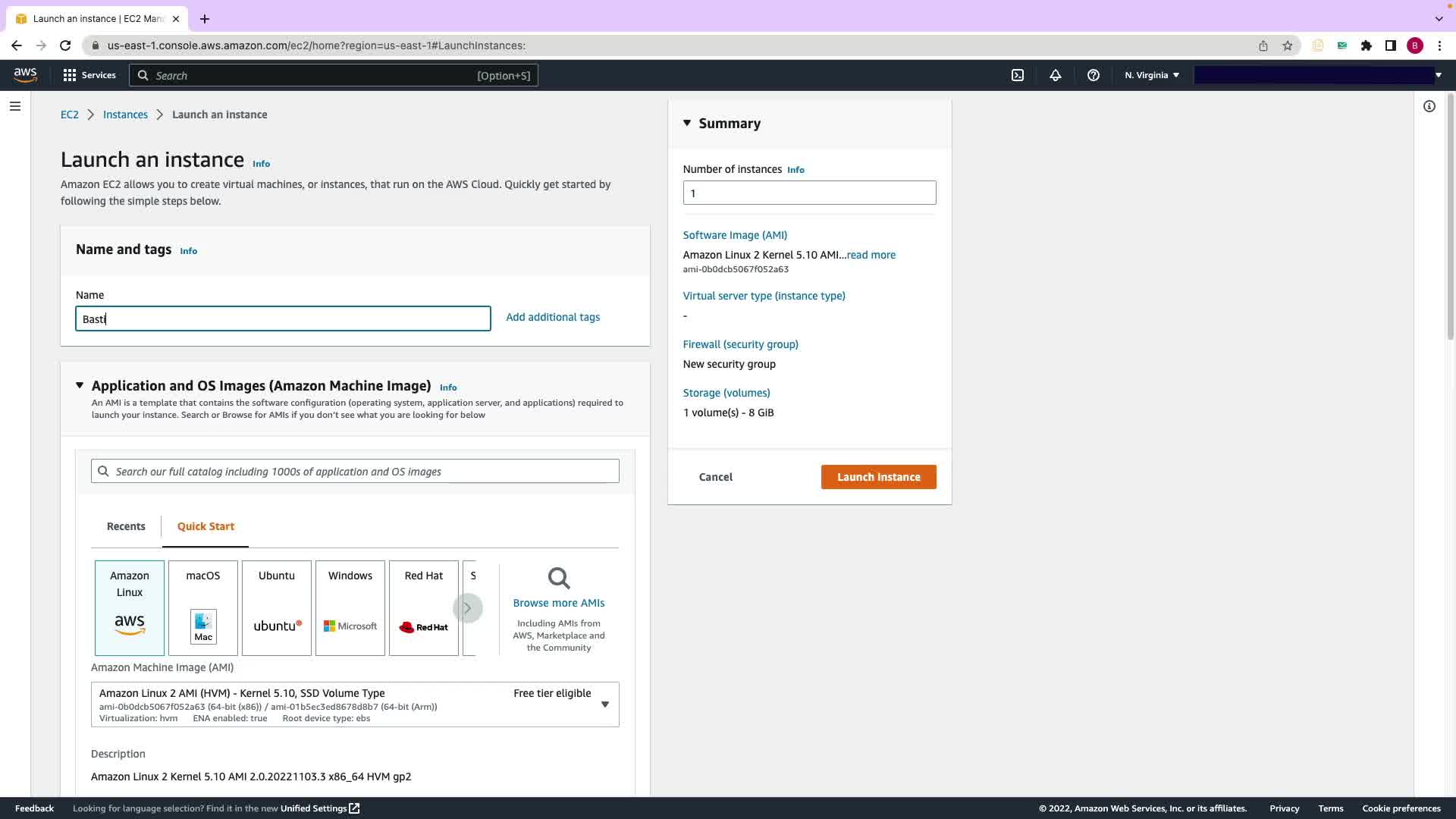Open the left hamburger navigation menu
Viewport: 1456px width, 819px height.
[x=14, y=106]
